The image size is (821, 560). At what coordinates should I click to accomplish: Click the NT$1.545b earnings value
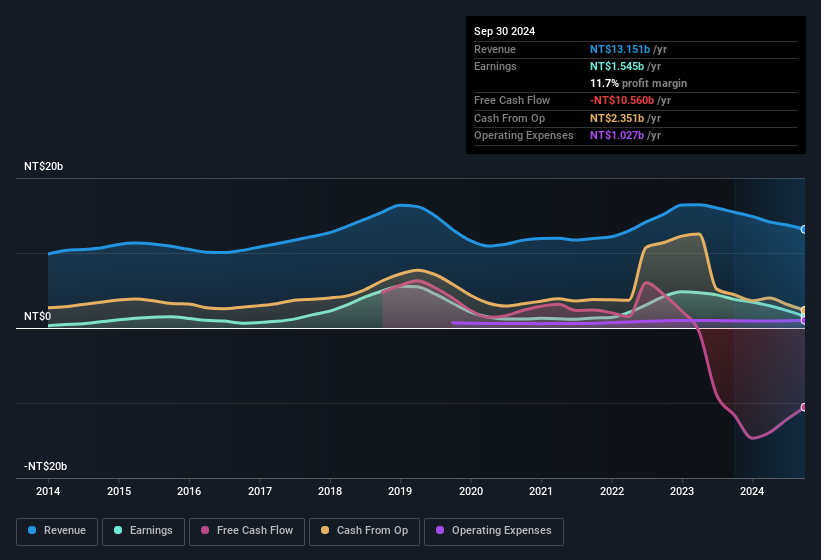pos(617,66)
